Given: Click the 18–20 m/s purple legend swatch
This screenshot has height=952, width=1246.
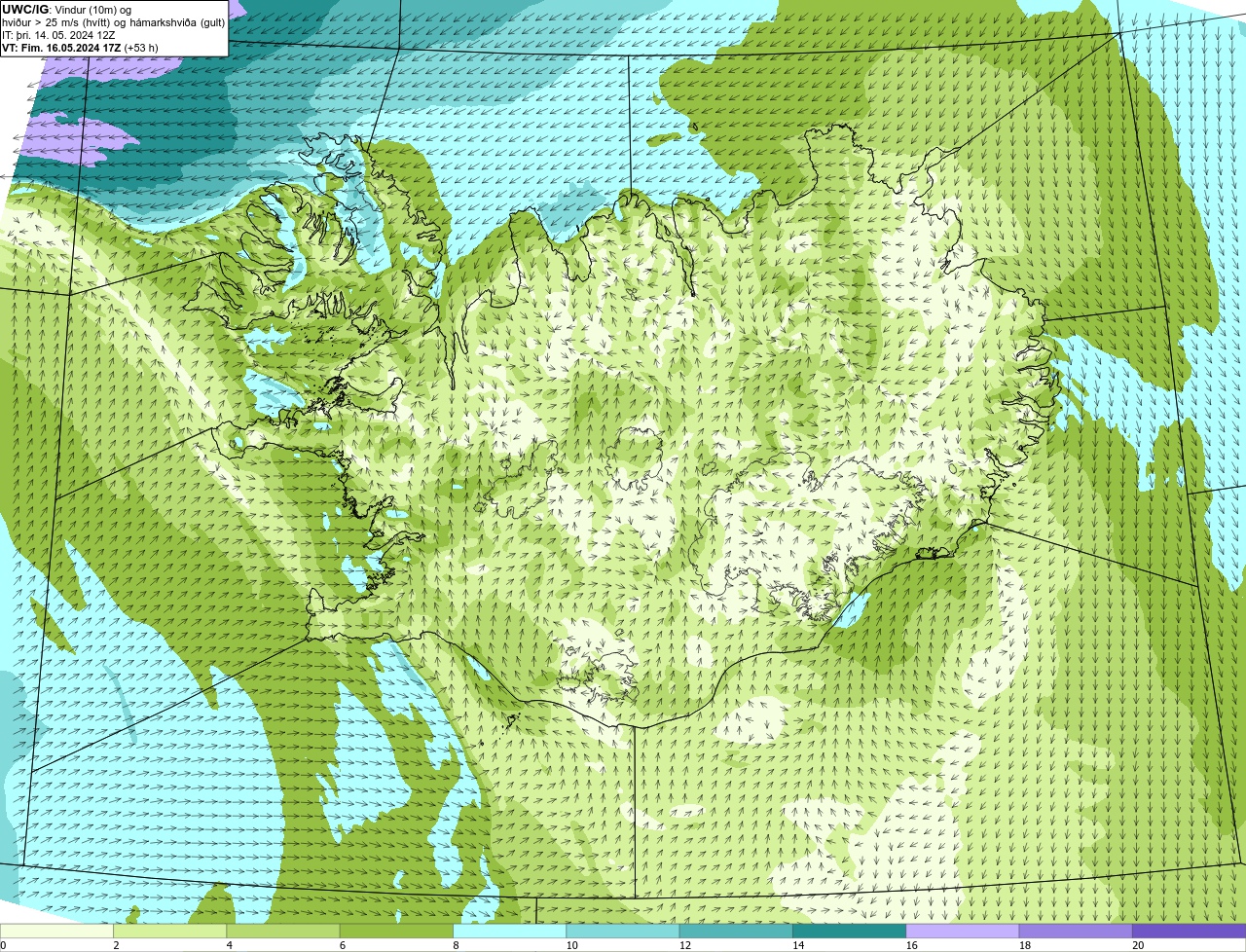Looking at the screenshot, I should (1076, 931).
